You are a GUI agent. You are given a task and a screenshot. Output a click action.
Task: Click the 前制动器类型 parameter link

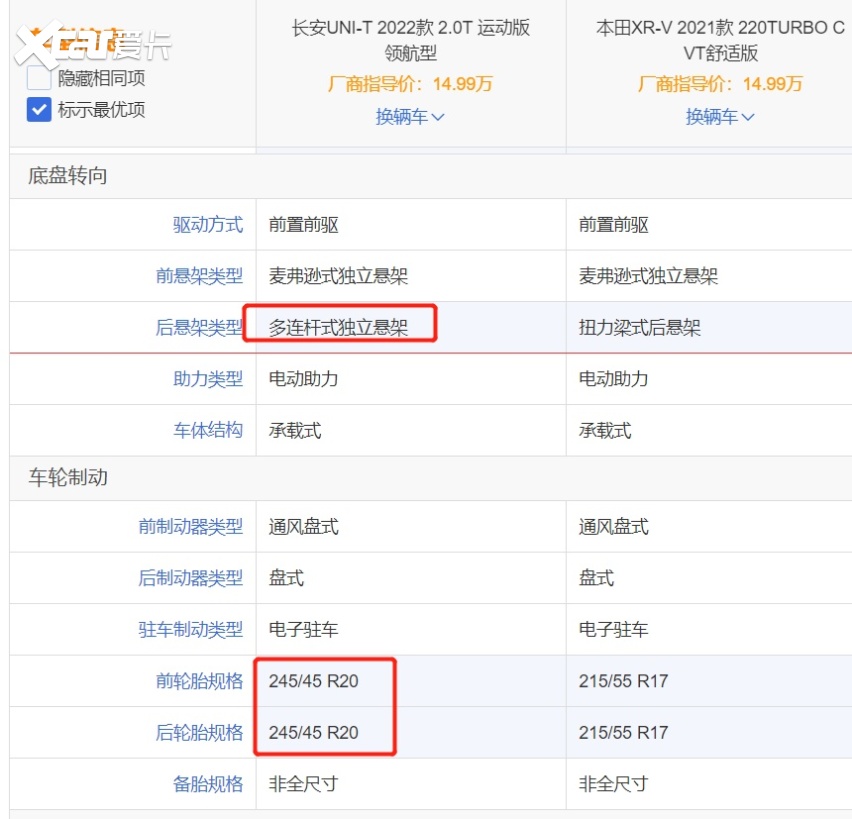tap(190, 526)
